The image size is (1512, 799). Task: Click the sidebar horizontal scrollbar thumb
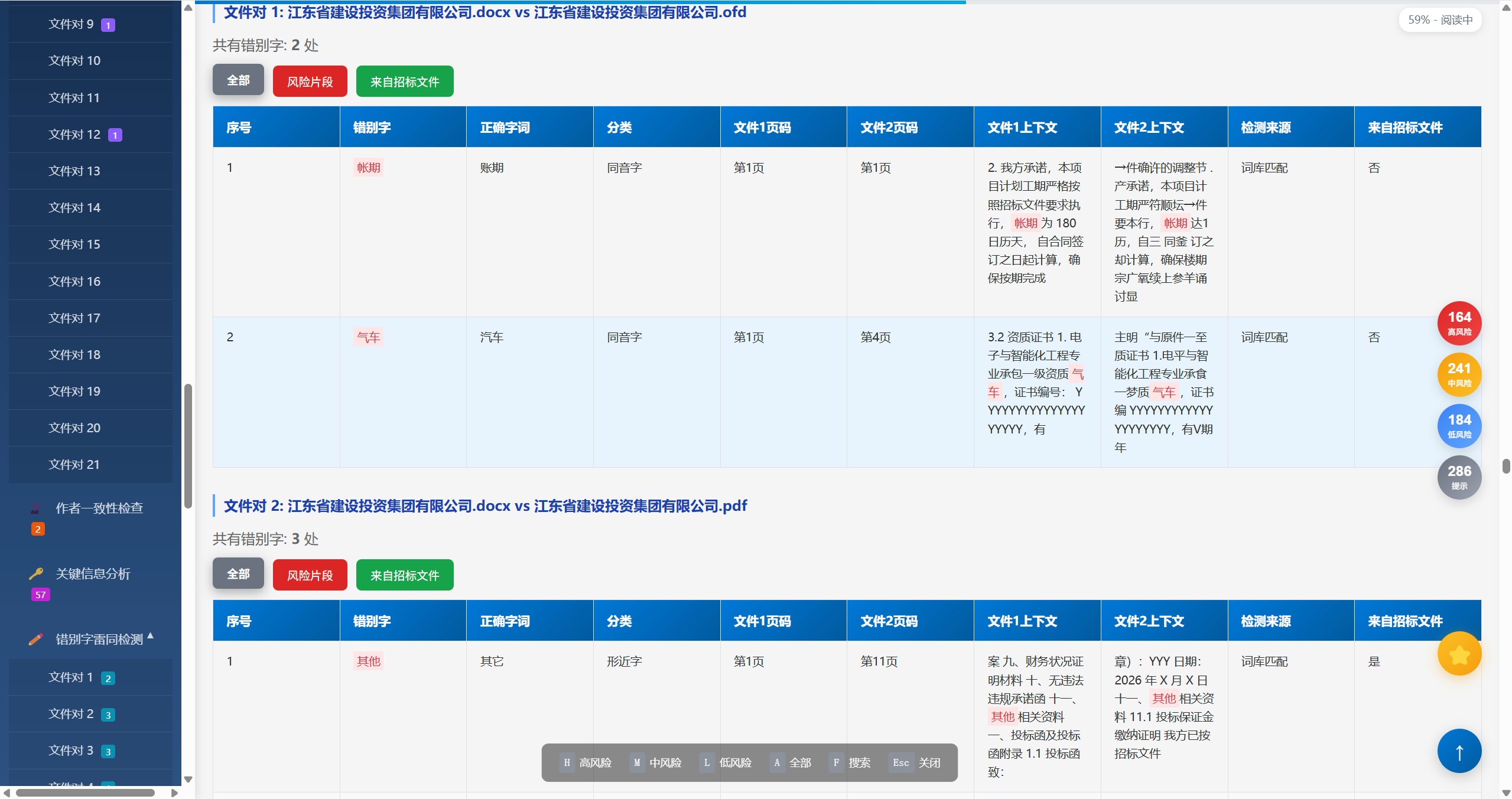[x=86, y=793]
